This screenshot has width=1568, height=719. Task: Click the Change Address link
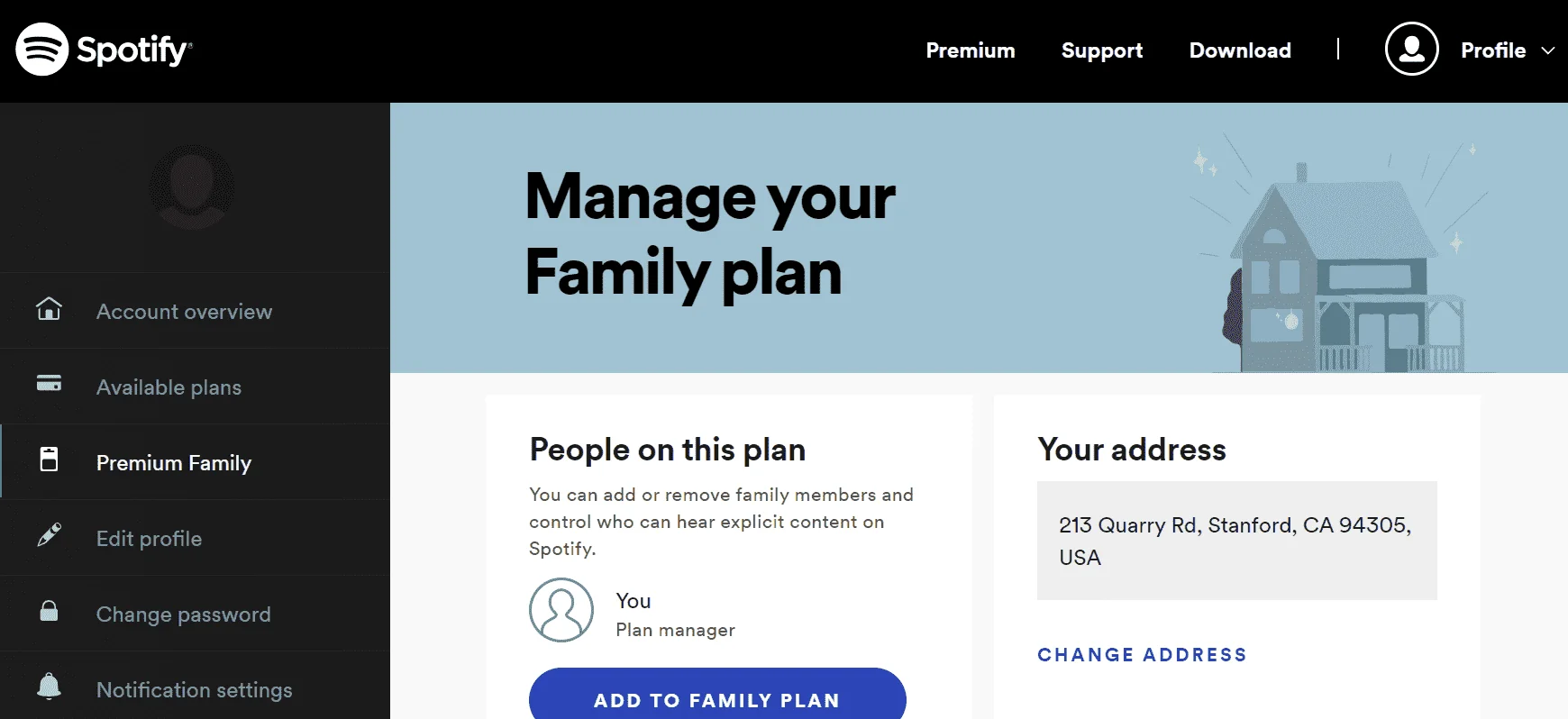tap(1142, 655)
